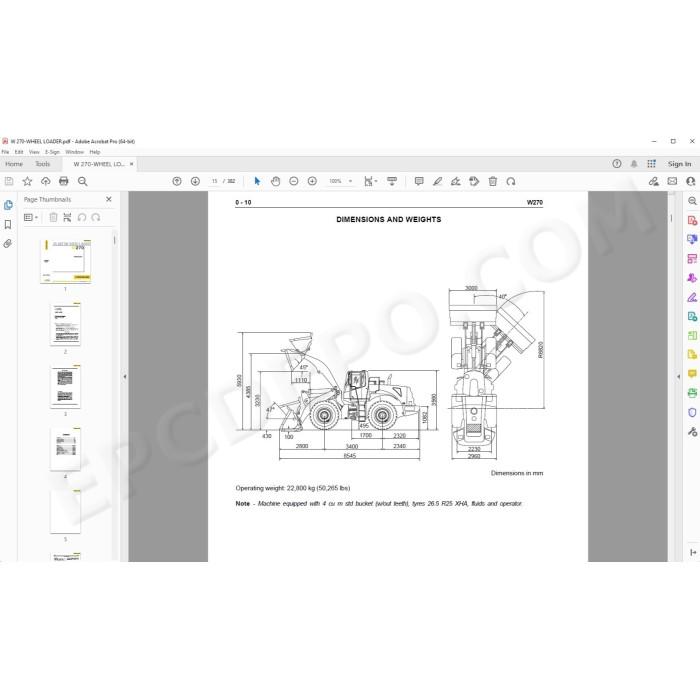
Task: Open the Window menu
Action: point(75,152)
